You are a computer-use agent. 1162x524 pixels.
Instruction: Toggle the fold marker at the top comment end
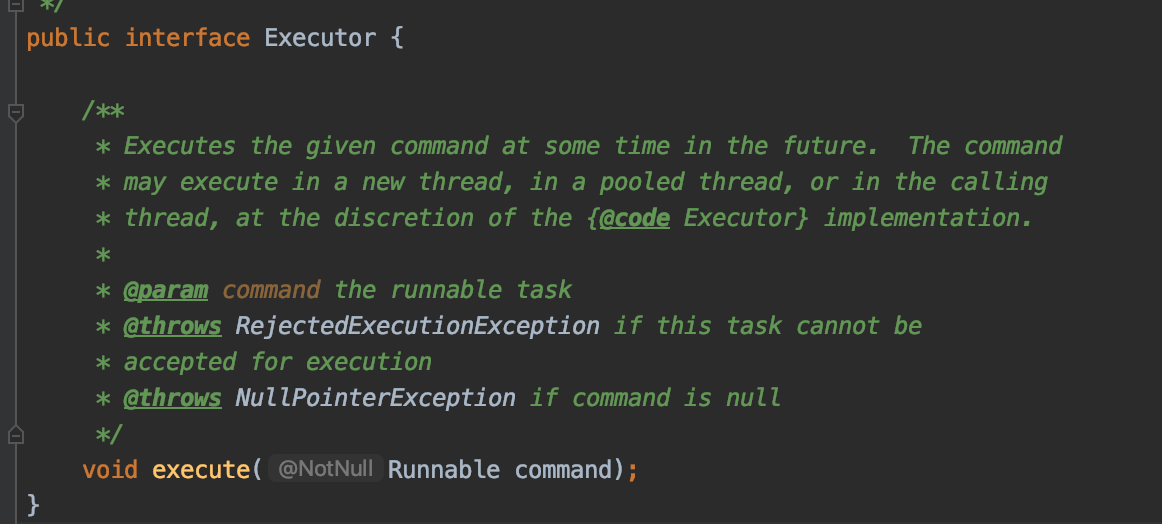pyautogui.click(x=15, y=4)
